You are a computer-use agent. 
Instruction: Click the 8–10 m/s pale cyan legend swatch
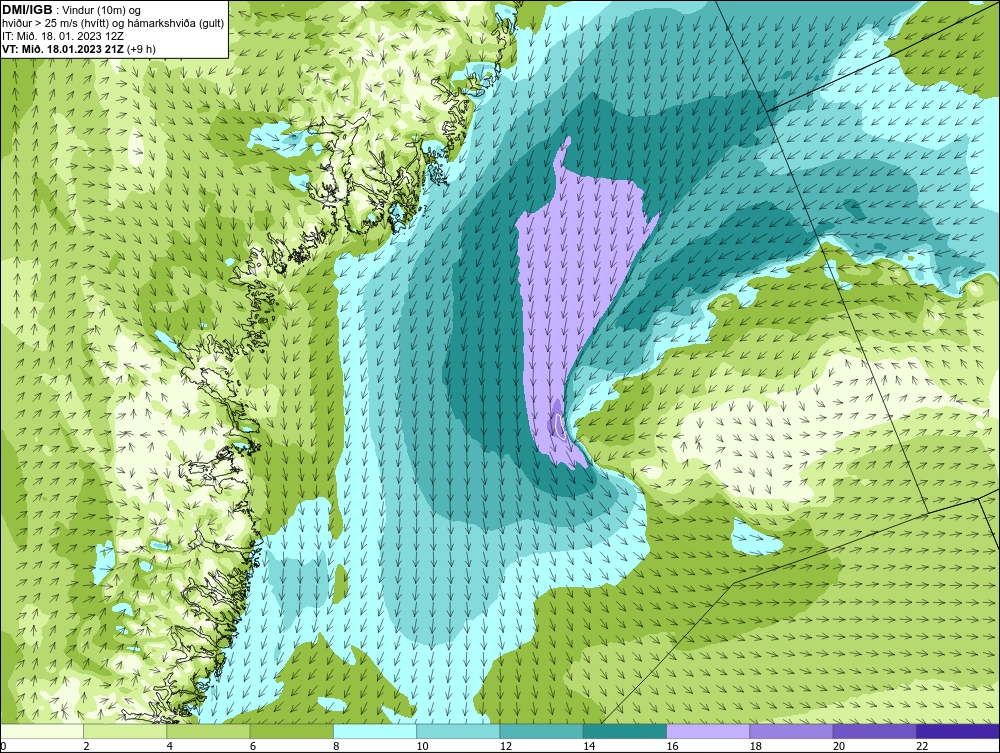click(375, 731)
